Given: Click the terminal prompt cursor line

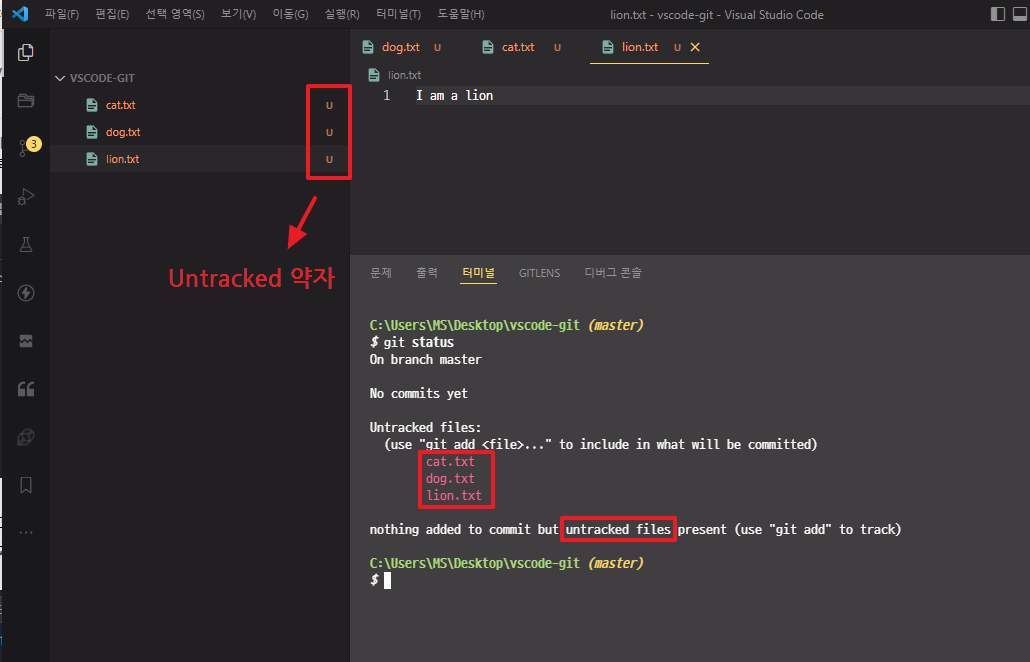Looking at the screenshot, I should click(x=380, y=580).
